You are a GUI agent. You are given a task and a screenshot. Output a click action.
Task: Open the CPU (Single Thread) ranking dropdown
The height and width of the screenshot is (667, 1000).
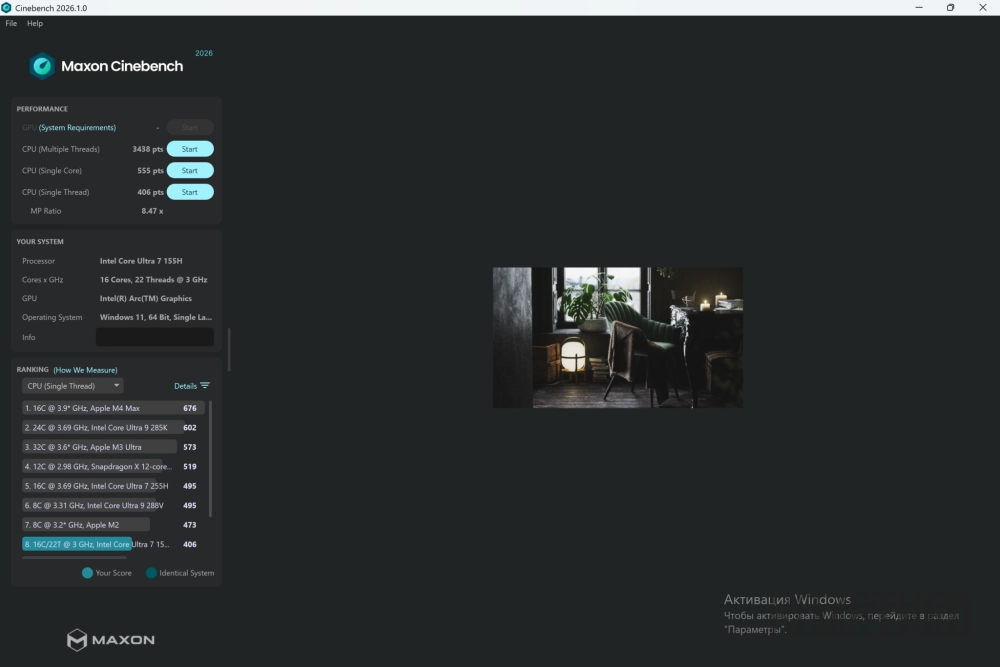click(x=72, y=386)
